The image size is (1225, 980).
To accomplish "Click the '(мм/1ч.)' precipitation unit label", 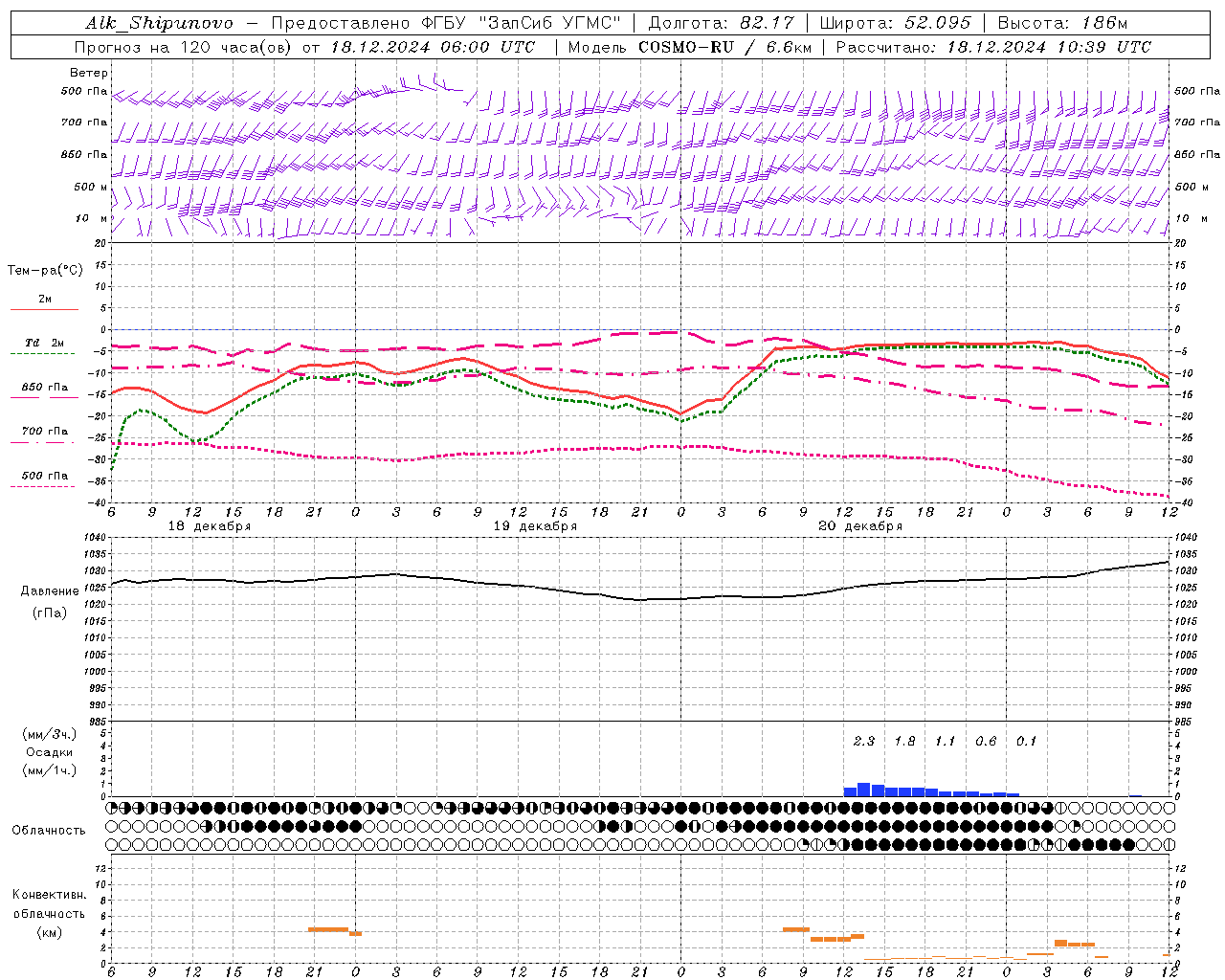I will (50, 770).
